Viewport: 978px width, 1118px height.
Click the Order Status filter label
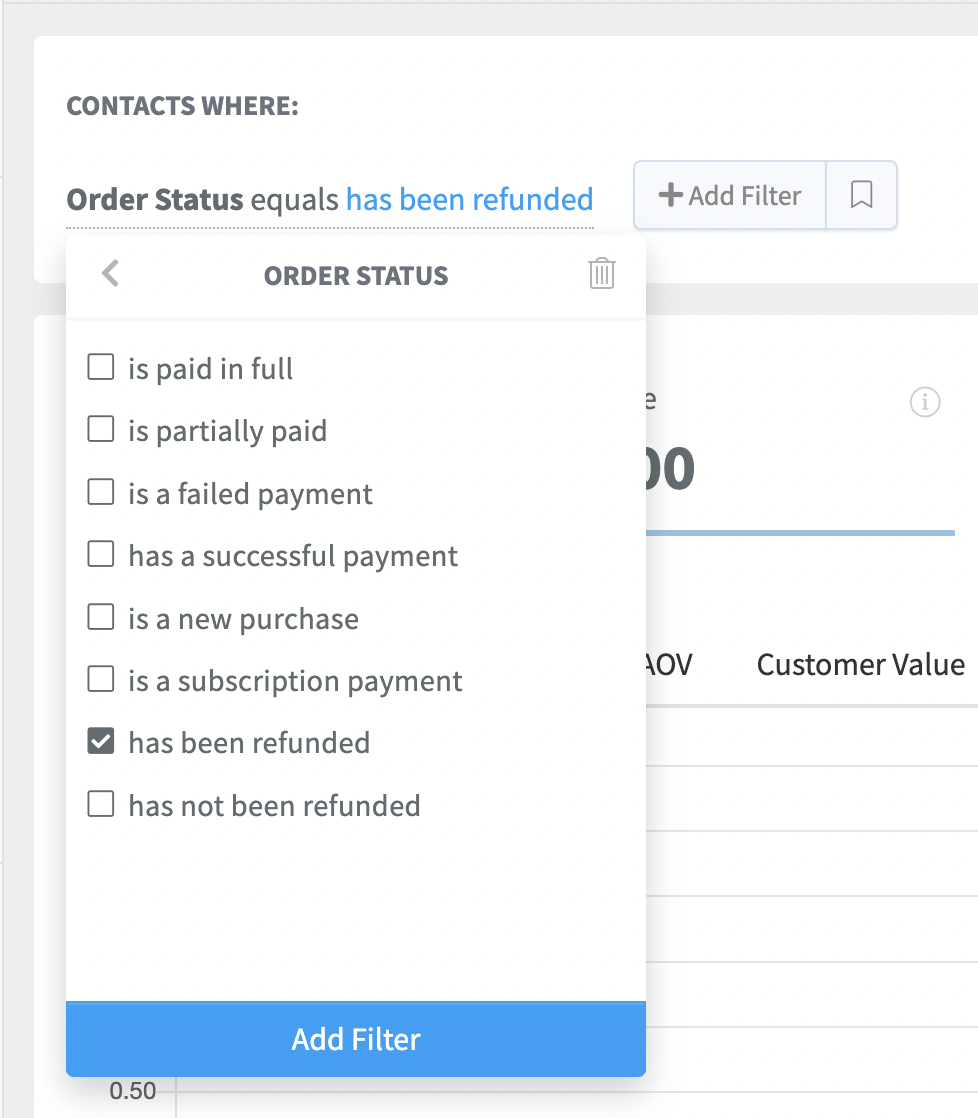155,200
